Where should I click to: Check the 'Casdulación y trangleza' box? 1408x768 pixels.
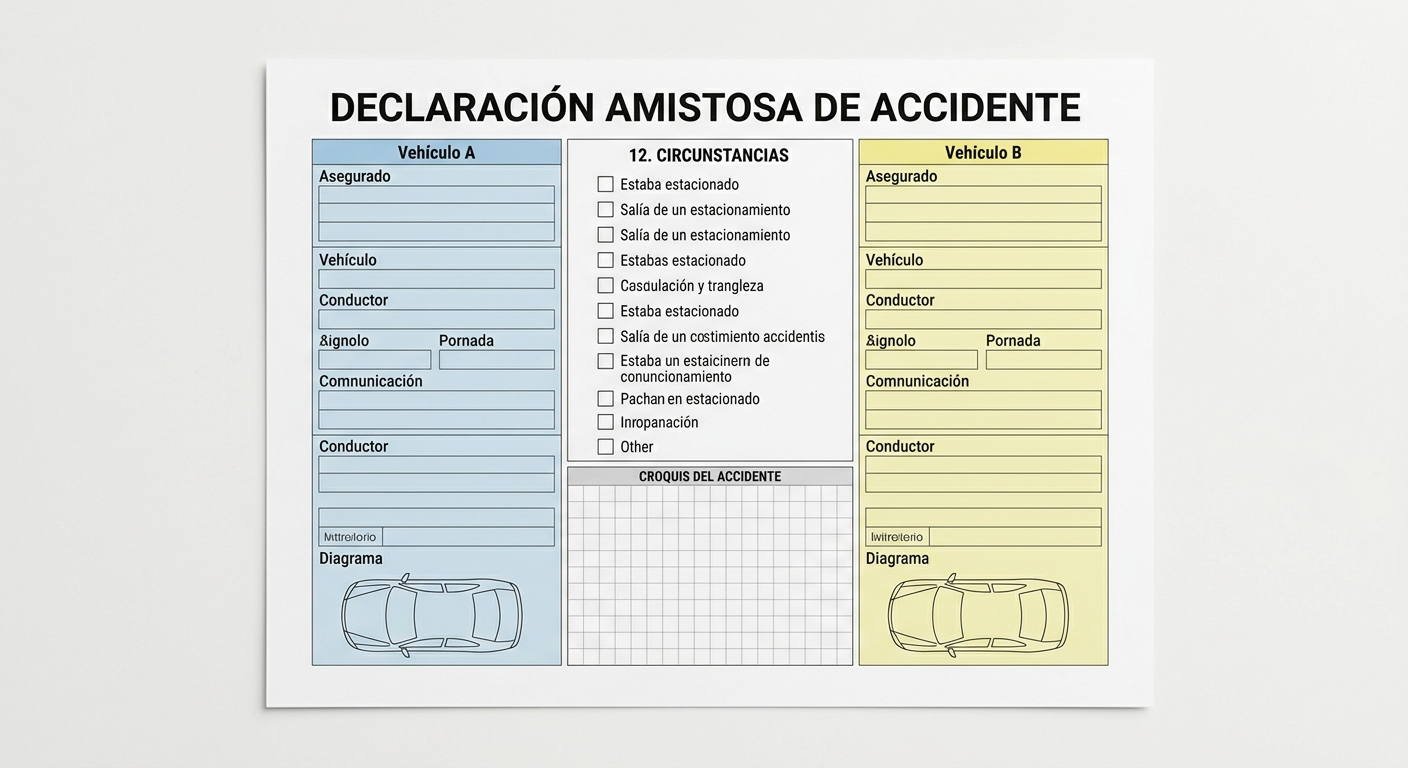pyautogui.click(x=605, y=285)
